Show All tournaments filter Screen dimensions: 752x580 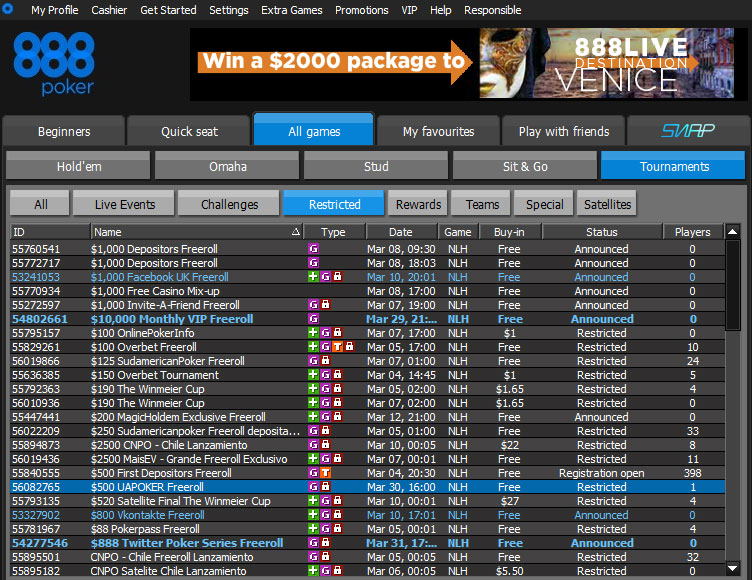(40, 204)
